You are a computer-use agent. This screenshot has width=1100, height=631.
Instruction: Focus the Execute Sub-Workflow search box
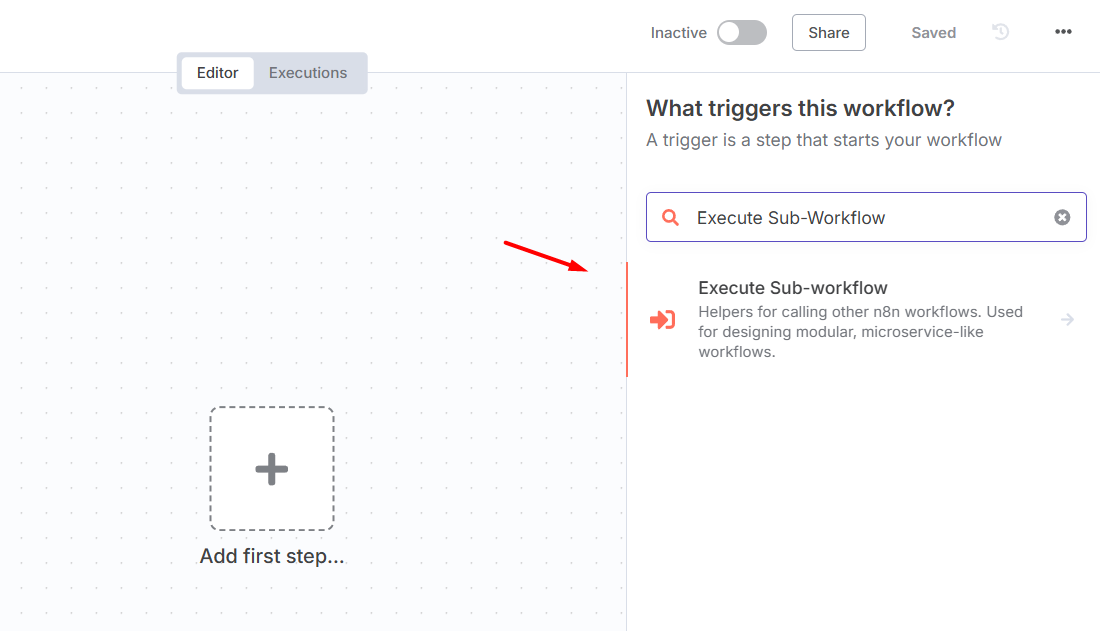point(866,217)
